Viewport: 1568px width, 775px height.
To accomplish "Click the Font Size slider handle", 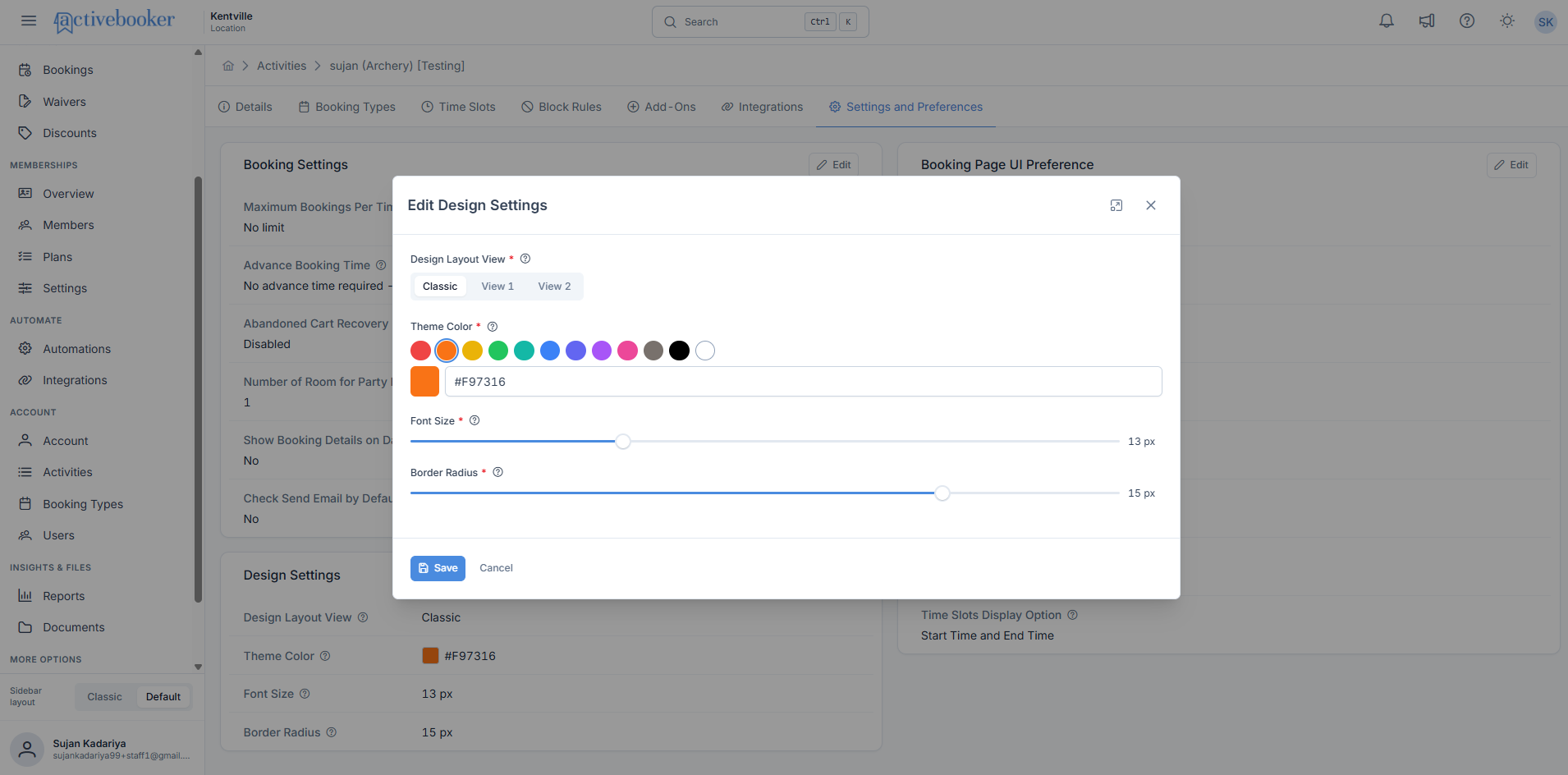I will [623, 442].
